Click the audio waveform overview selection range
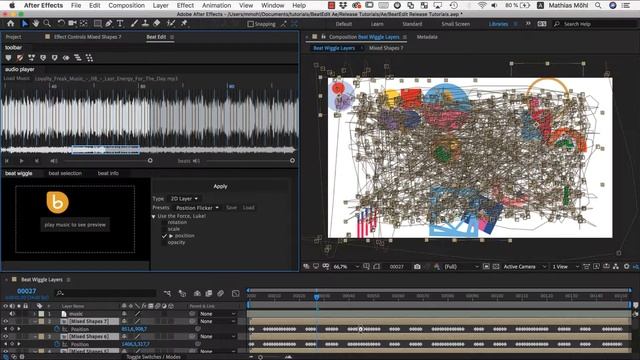640x360 pixels. point(106,150)
